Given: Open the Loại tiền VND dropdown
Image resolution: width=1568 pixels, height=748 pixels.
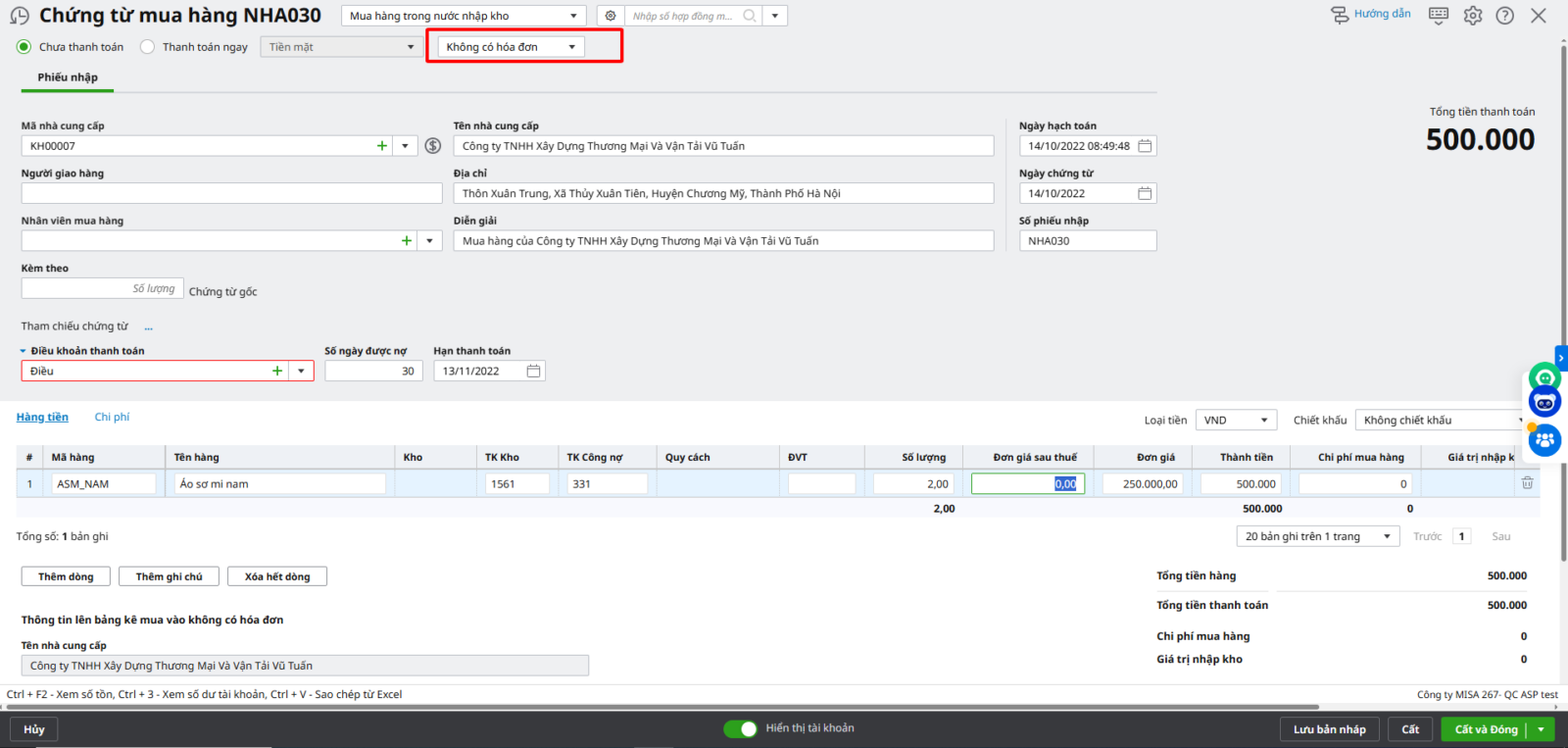Looking at the screenshot, I should pos(1238,421).
